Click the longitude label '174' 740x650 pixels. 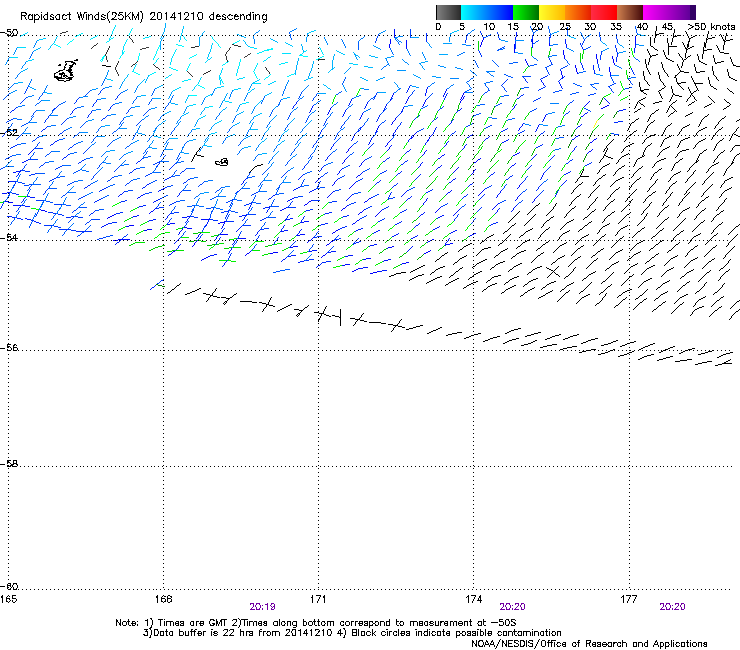473,599
